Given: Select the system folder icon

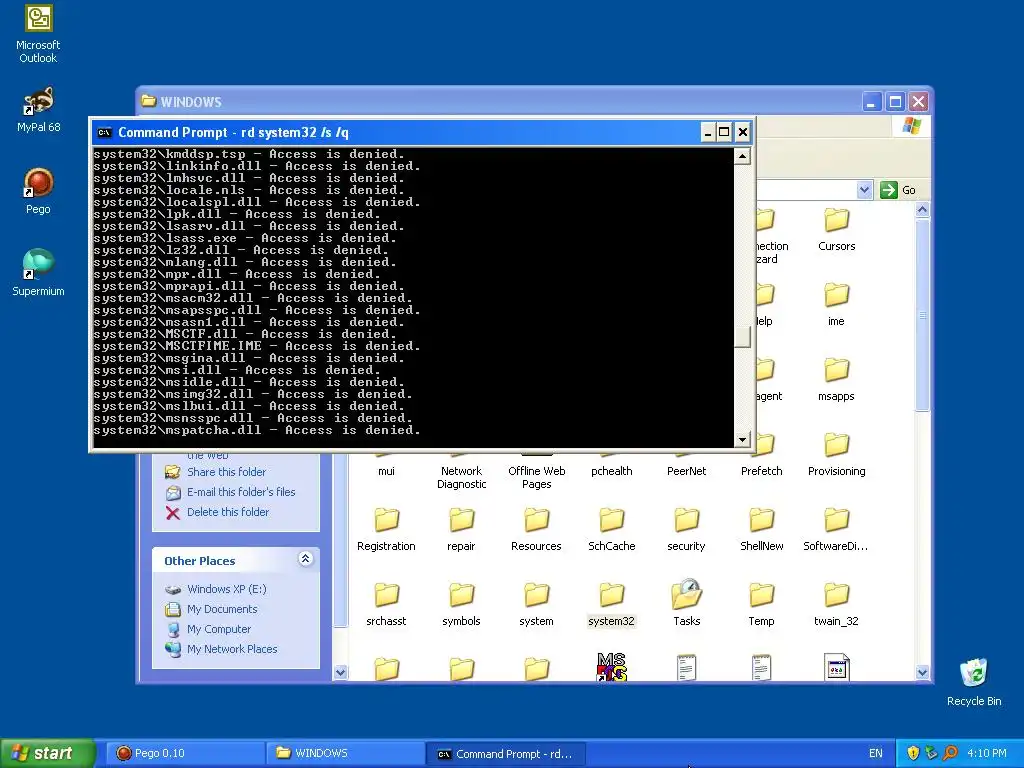Looking at the screenshot, I should [x=536, y=596].
